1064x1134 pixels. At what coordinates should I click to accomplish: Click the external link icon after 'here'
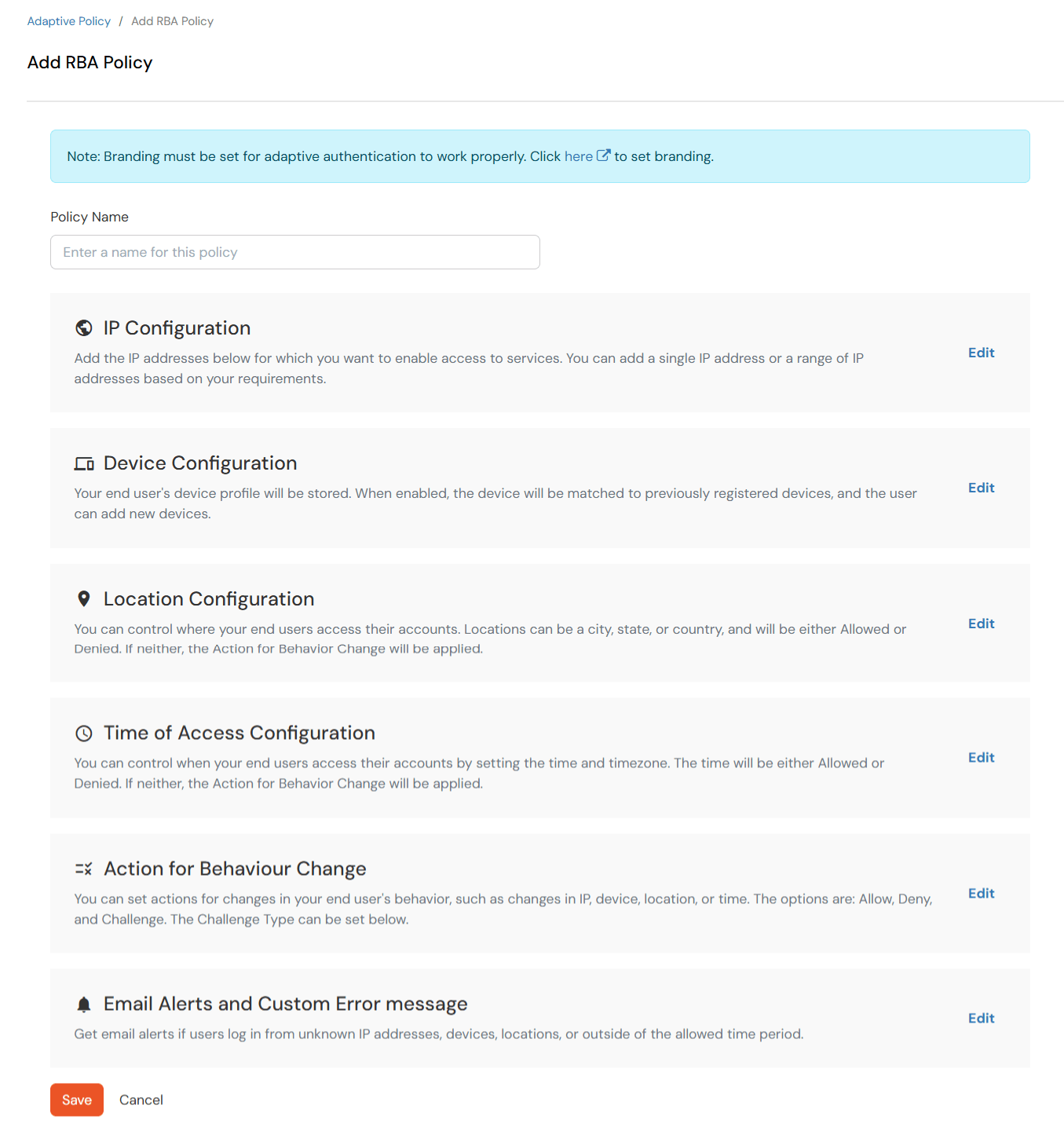(603, 155)
